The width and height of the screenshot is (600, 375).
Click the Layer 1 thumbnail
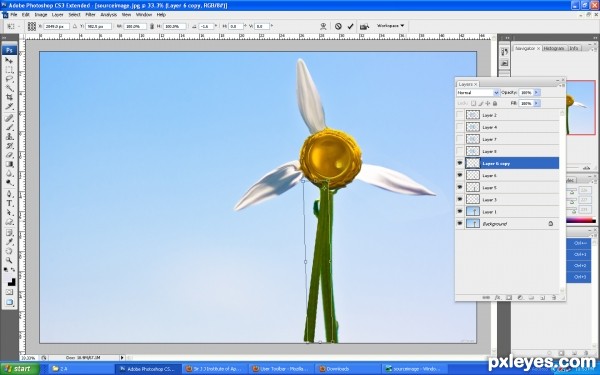[x=473, y=211]
